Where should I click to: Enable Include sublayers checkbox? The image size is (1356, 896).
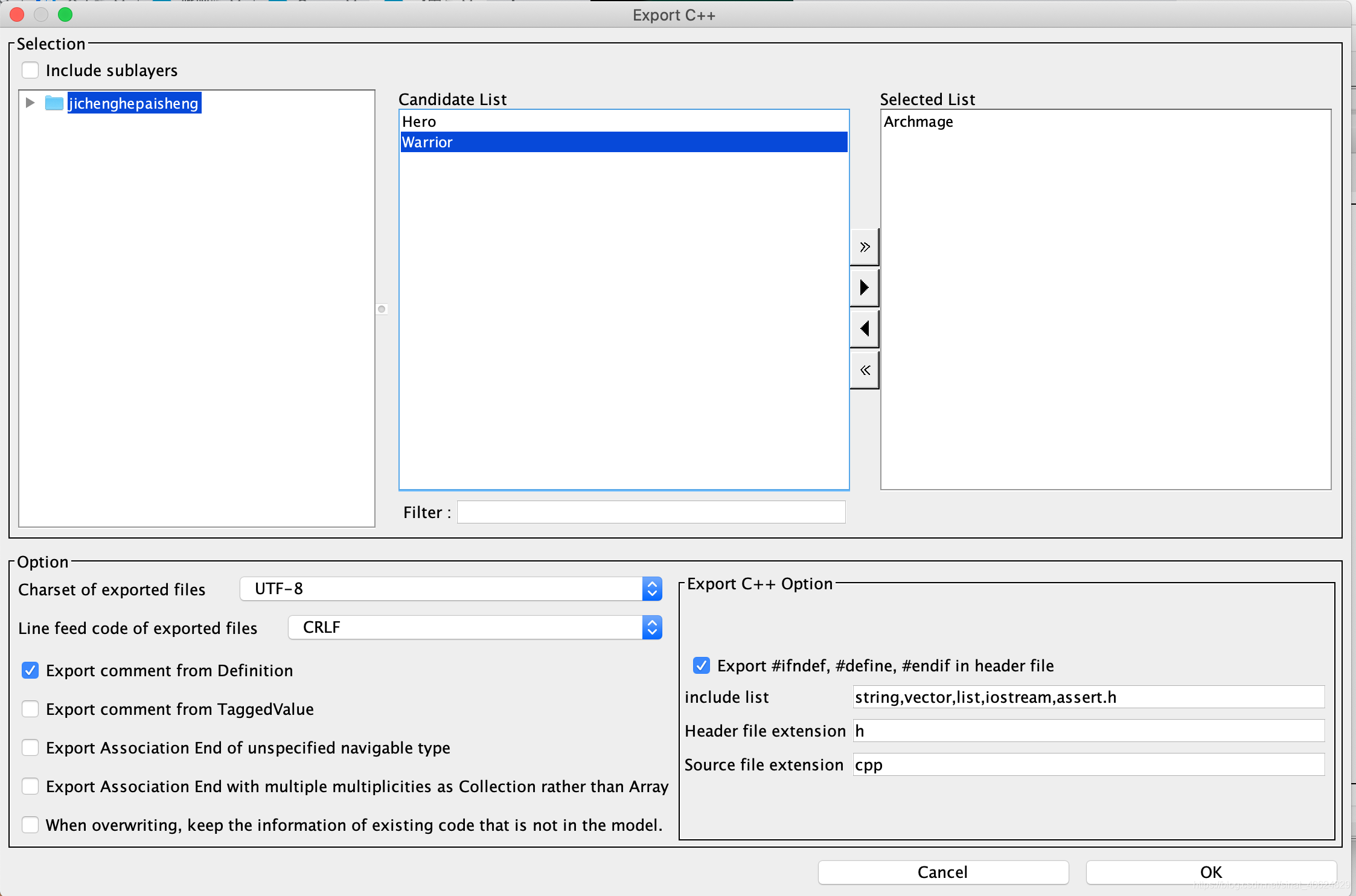[30, 71]
